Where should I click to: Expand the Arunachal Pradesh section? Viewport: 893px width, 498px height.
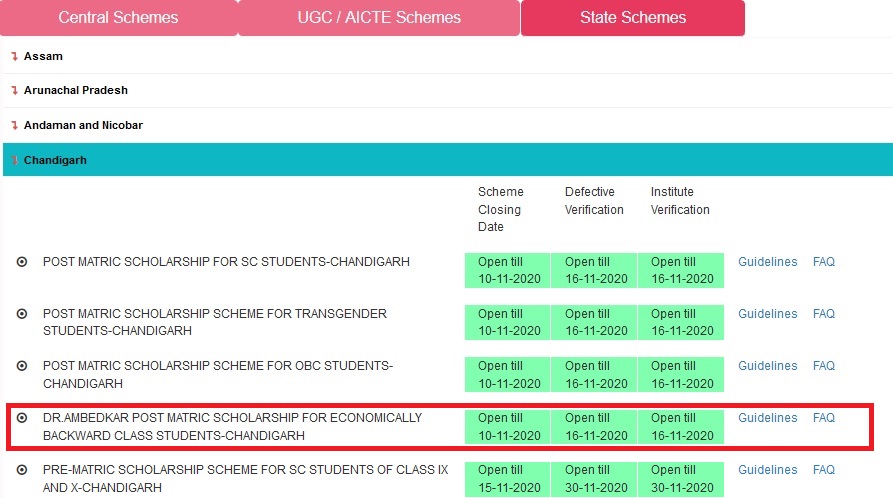click(x=75, y=90)
